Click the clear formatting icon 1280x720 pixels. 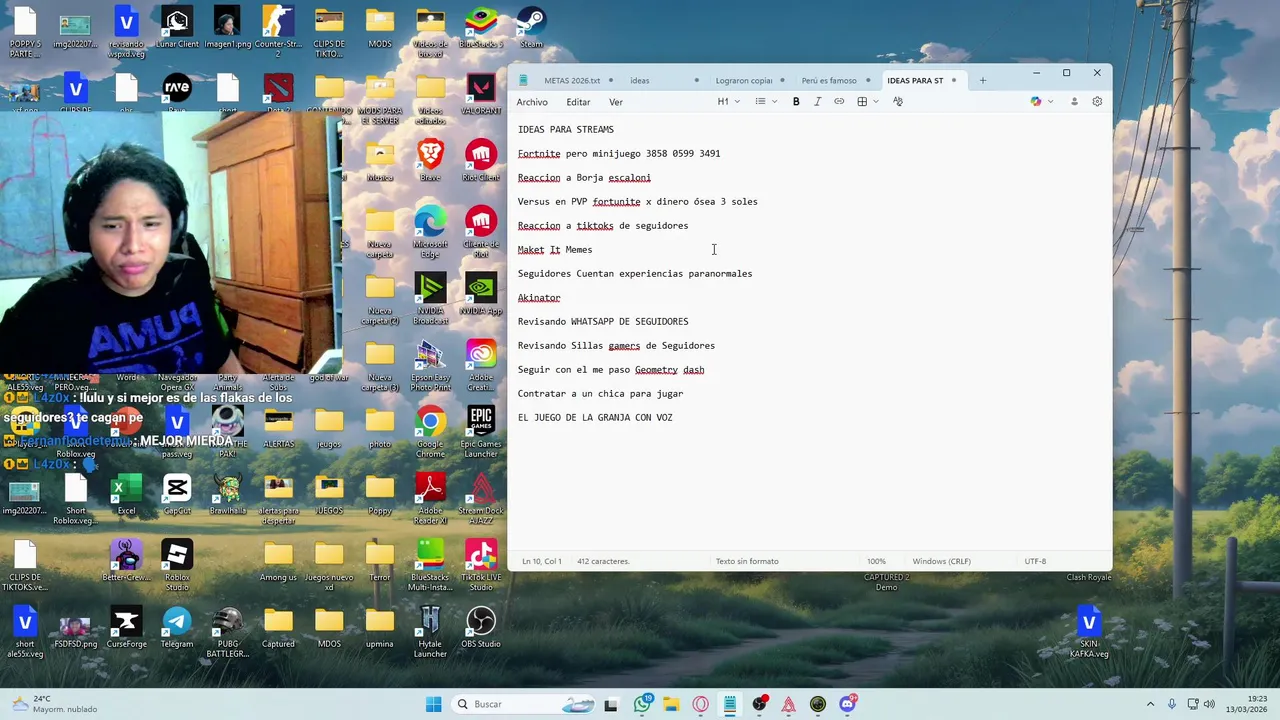click(897, 102)
